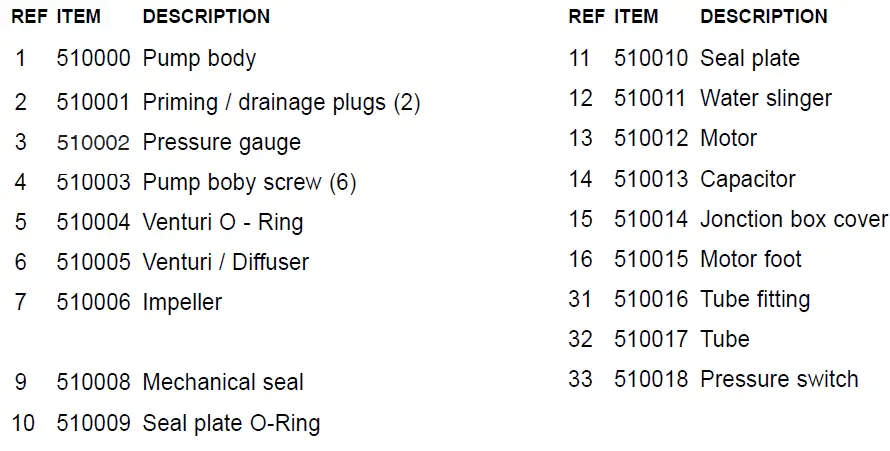
Task: Click Venturi O - Ring row
Action: (222, 222)
